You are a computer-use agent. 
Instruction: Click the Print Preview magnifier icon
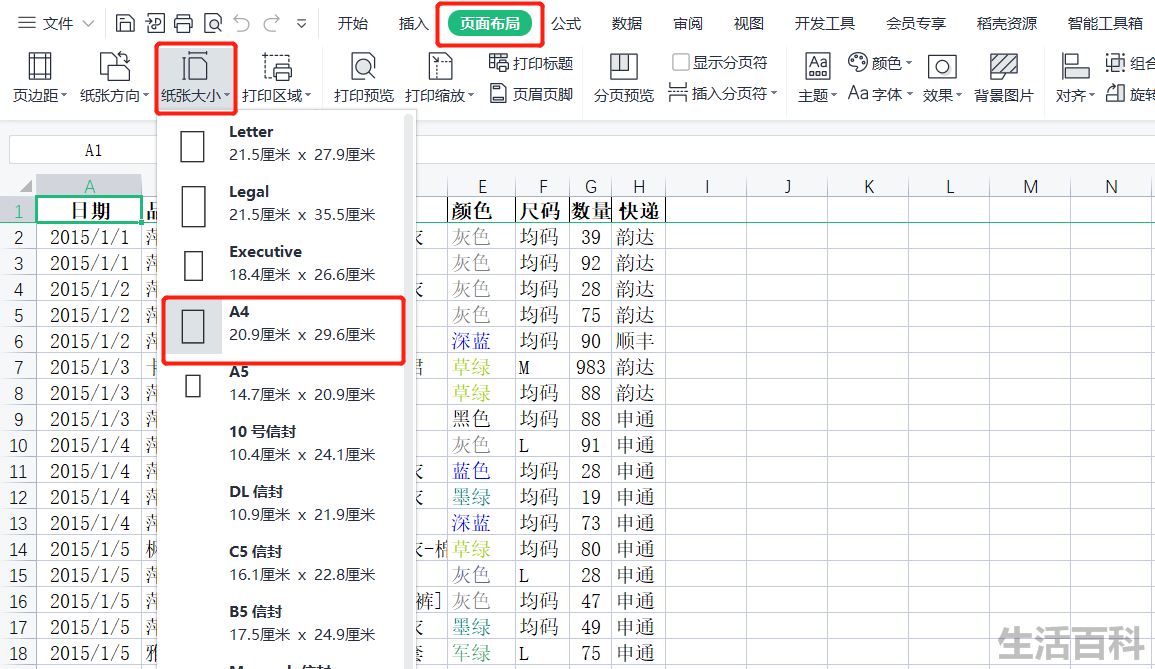pyautogui.click(x=213, y=24)
